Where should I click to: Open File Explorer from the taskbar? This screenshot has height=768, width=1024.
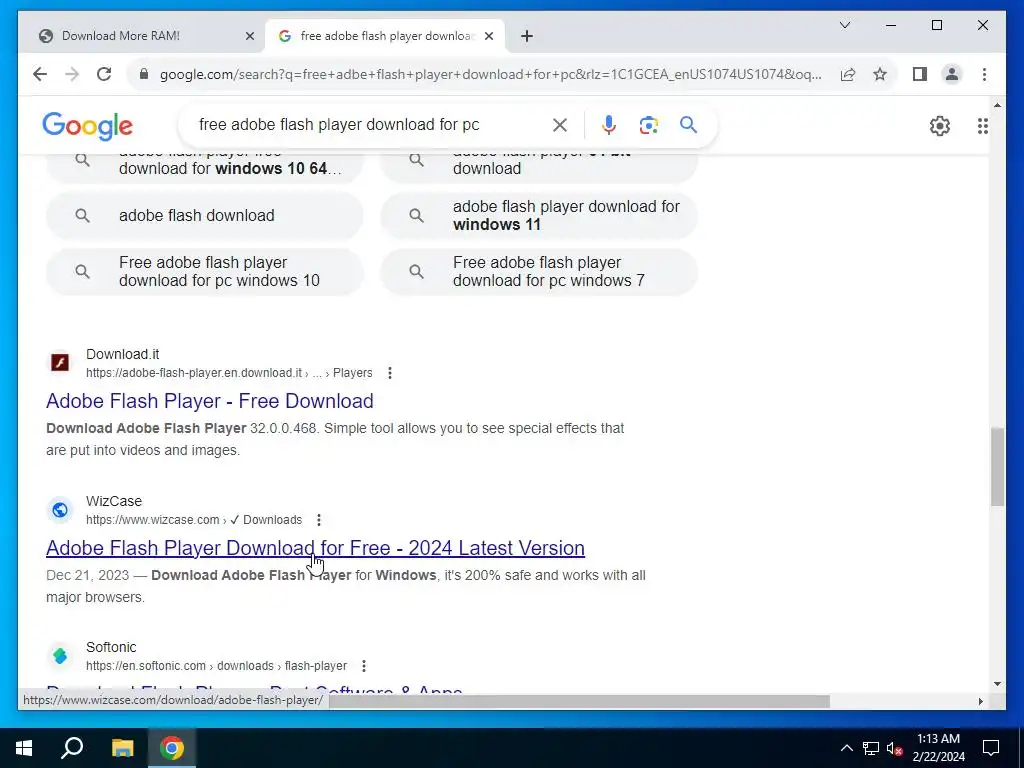coord(122,748)
